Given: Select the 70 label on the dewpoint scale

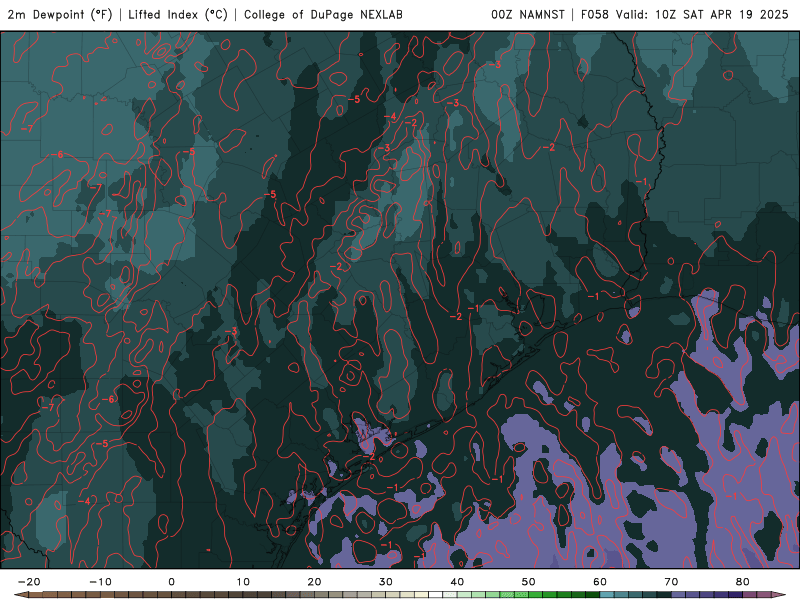Looking at the screenshot, I should [x=671, y=582].
